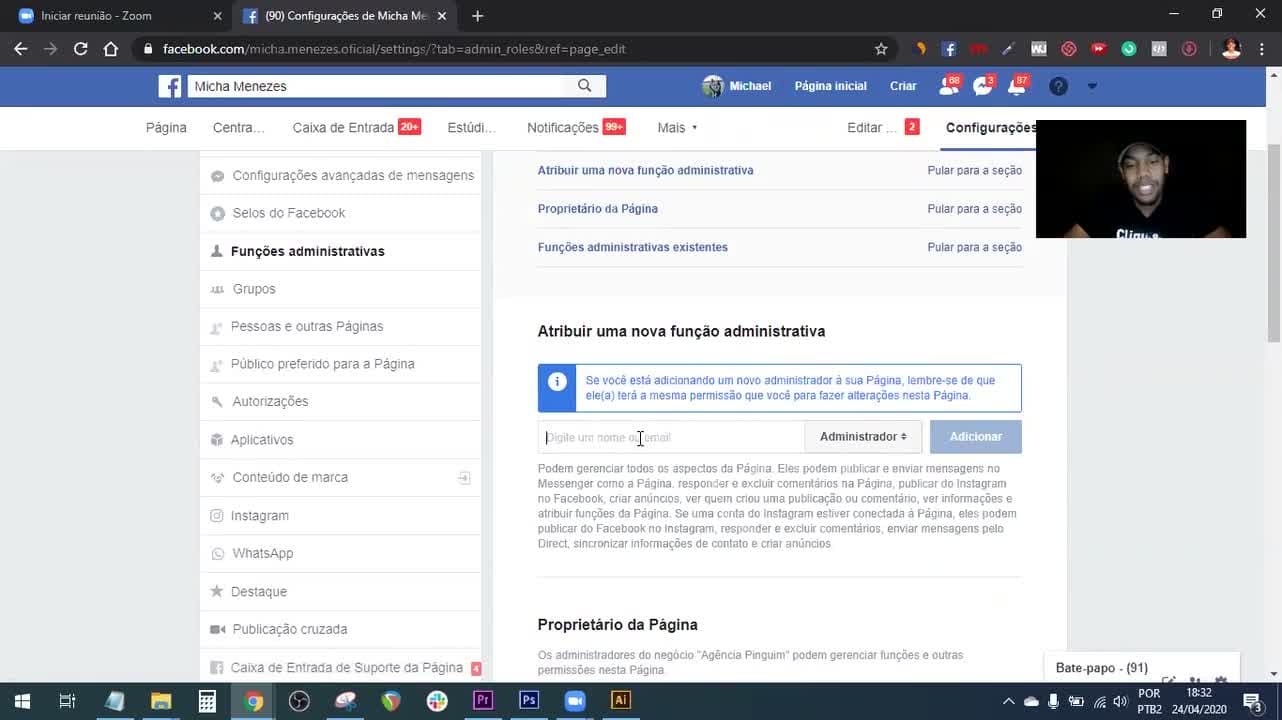Image resolution: width=1282 pixels, height=720 pixels.
Task: Click the eyedropper extension icon
Action: (1009, 49)
